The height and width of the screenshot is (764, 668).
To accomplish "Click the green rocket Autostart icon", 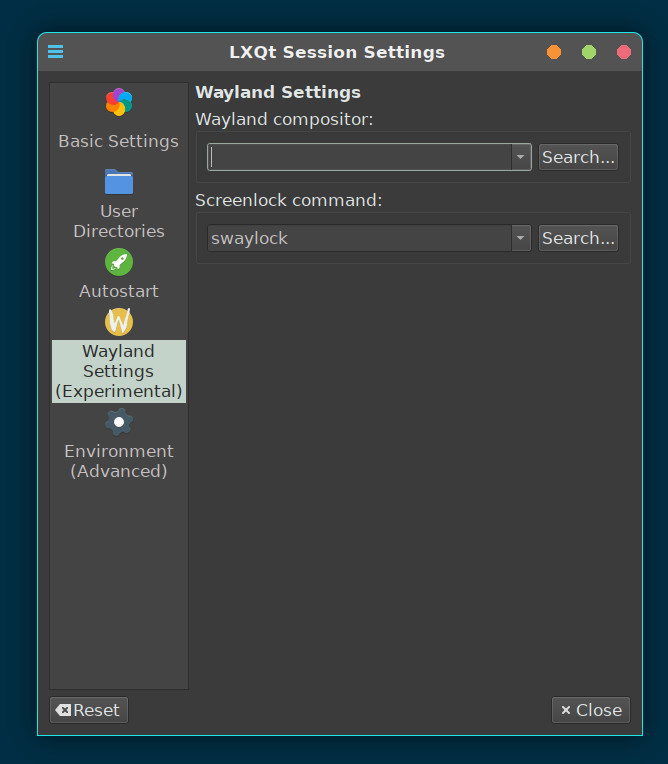I will click(119, 262).
